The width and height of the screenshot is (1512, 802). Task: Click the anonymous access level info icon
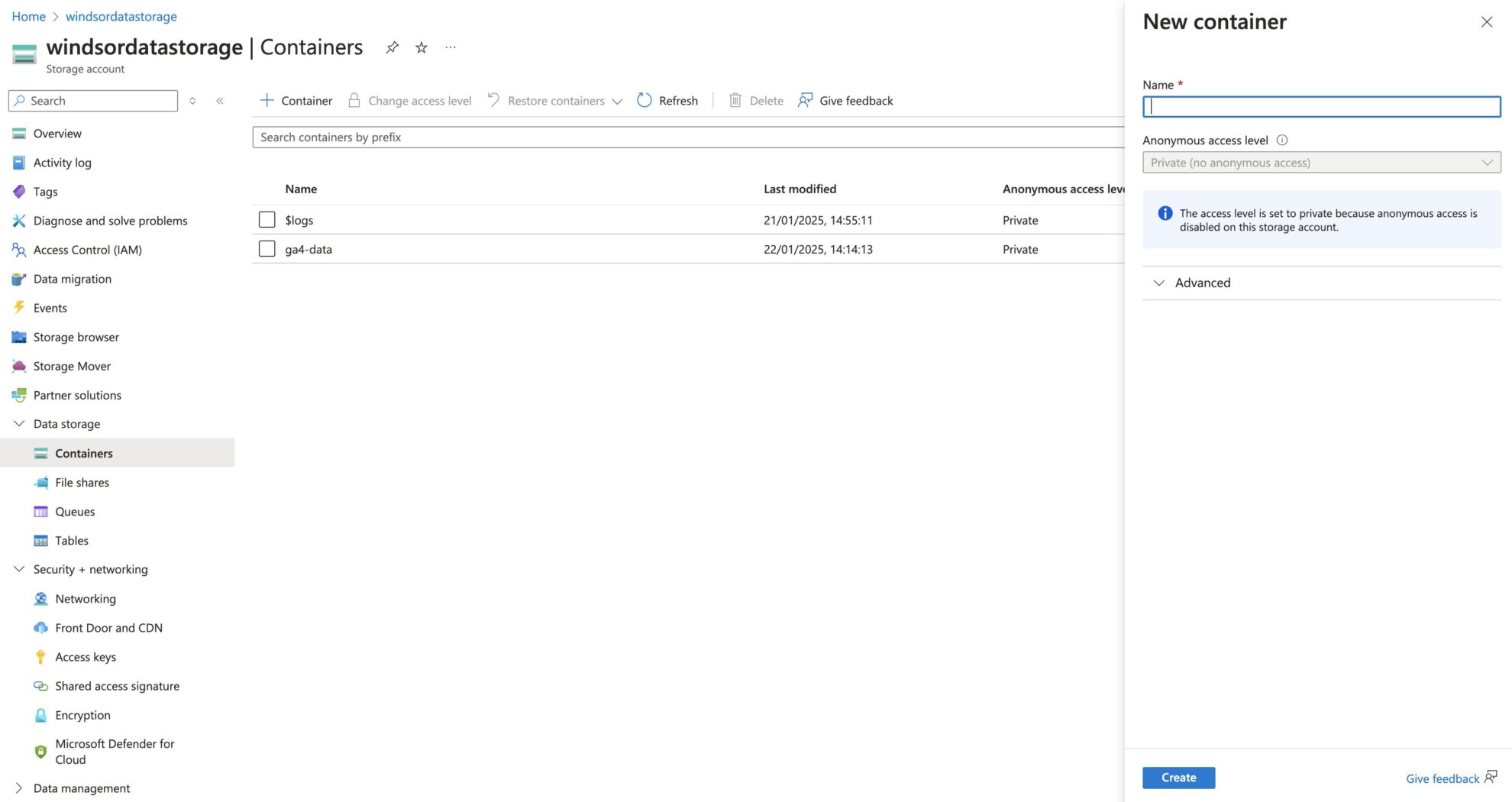1282,140
